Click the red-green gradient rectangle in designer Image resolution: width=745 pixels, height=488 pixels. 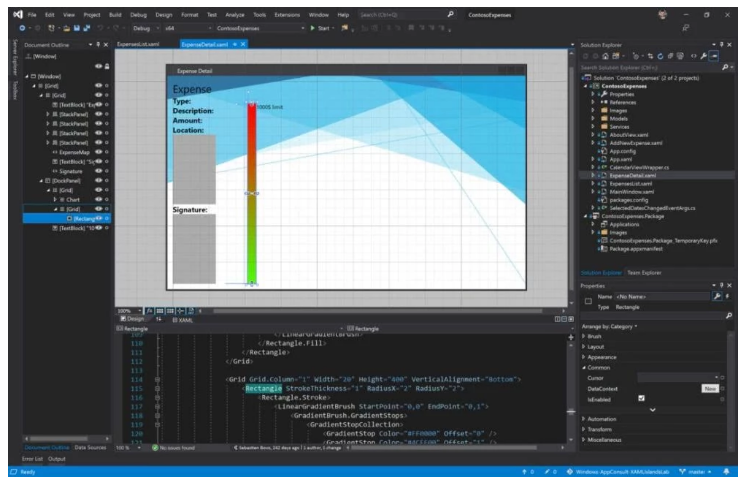tap(252, 190)
